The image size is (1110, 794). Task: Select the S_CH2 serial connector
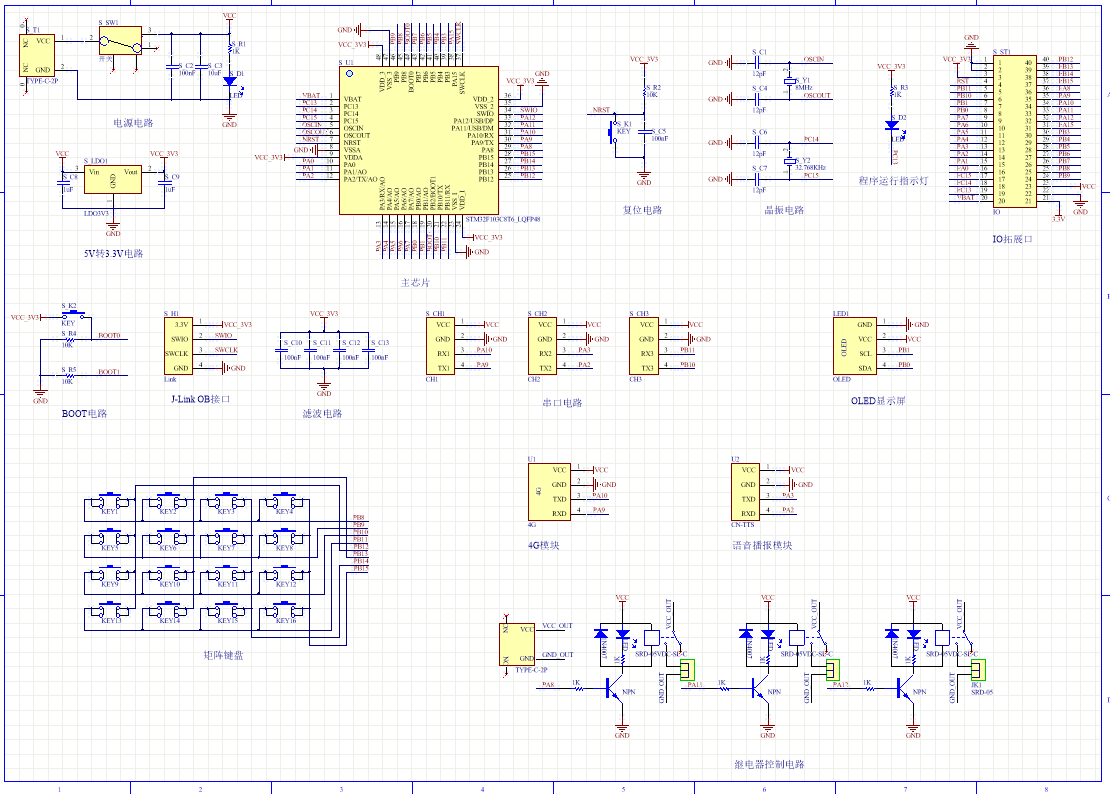542,346
